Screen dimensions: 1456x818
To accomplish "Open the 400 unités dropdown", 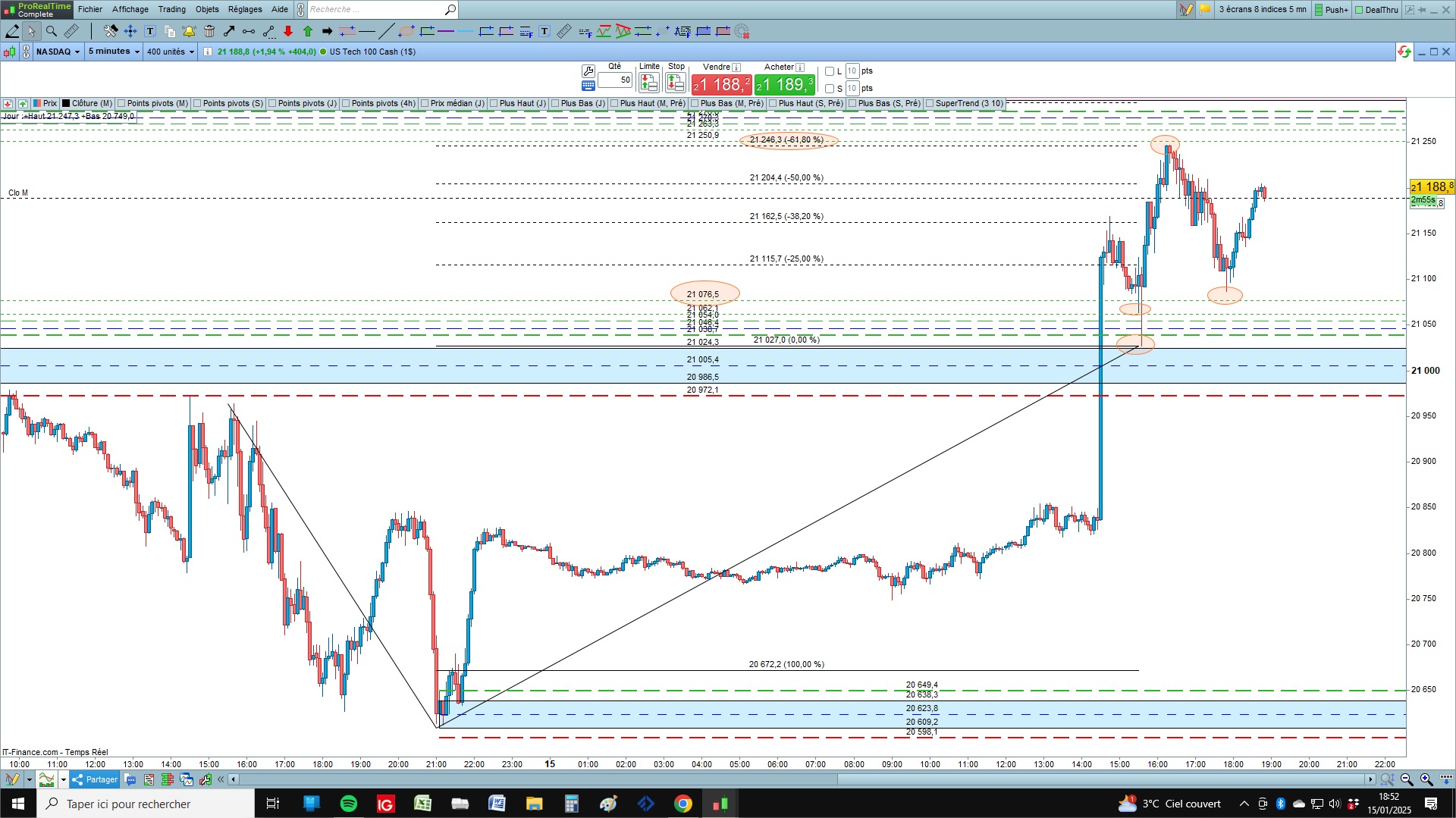I will click(x=171, y=52).
